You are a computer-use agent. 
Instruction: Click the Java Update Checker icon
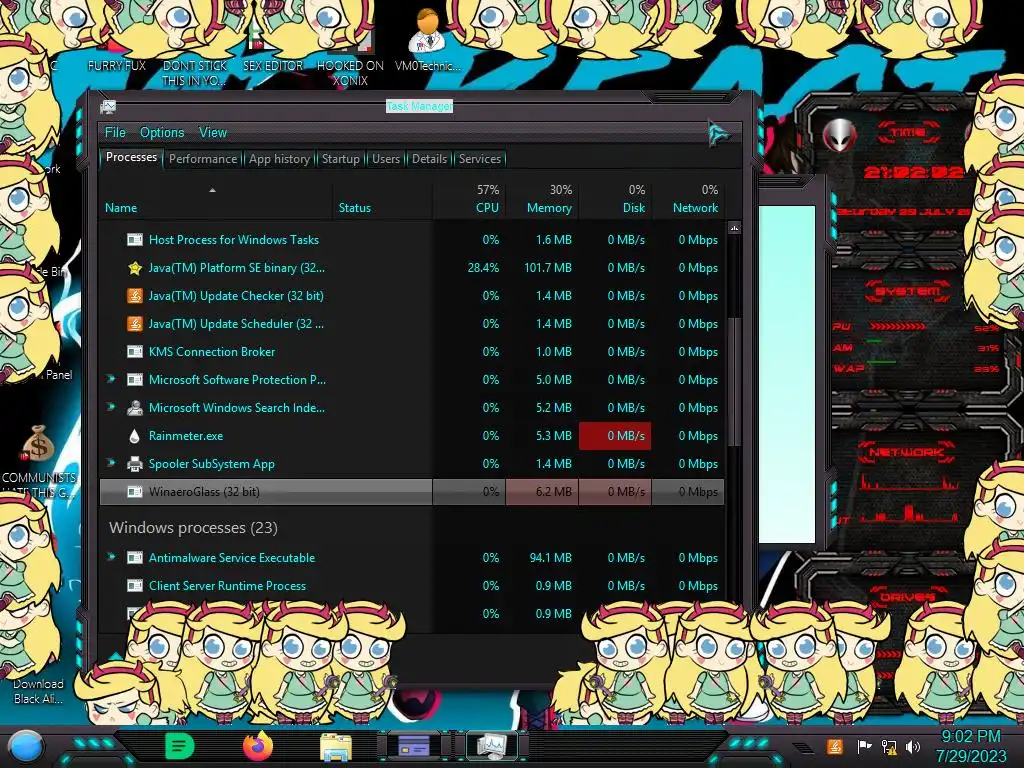pyautogui.click(x=135, y=296)
